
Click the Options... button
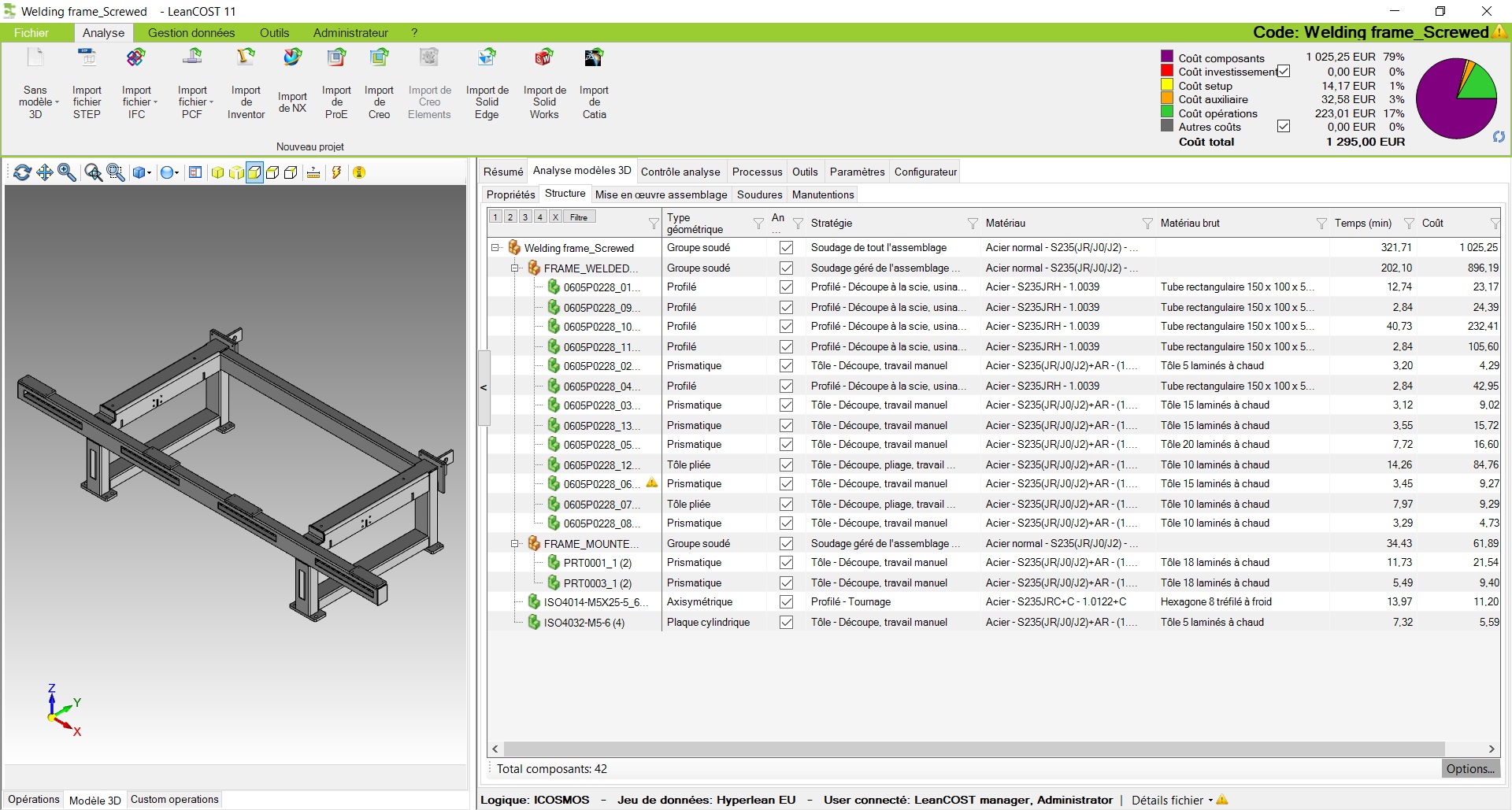1470,769
